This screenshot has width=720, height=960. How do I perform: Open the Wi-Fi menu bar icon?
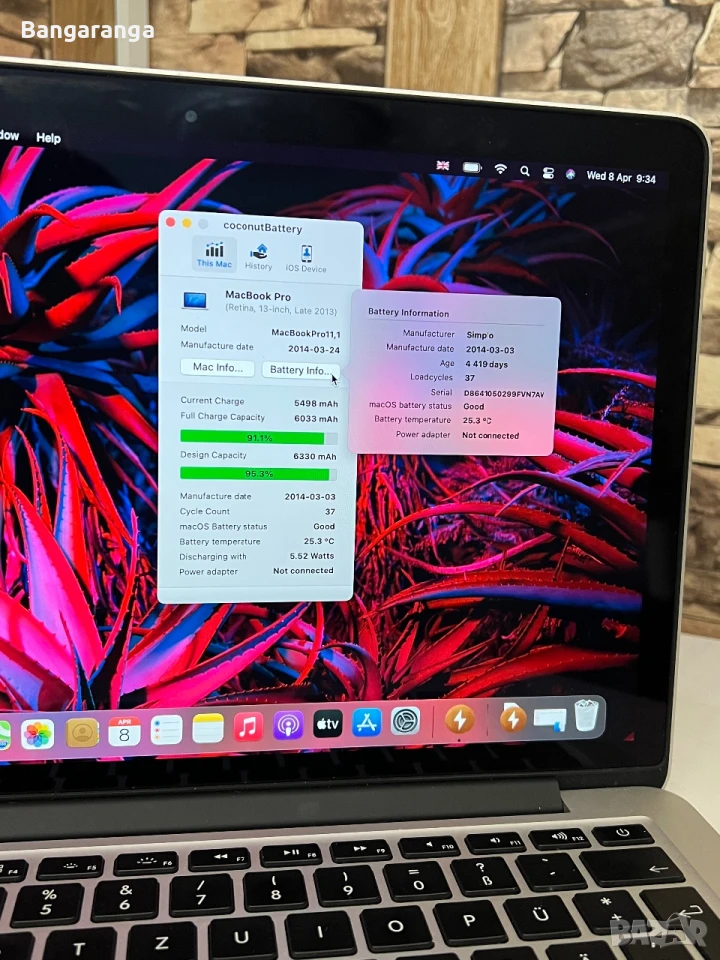click(x=500, y=169)
